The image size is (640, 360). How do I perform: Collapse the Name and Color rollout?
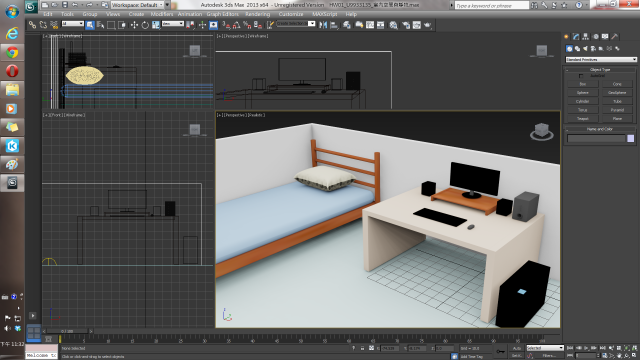[x=600, y=129]
